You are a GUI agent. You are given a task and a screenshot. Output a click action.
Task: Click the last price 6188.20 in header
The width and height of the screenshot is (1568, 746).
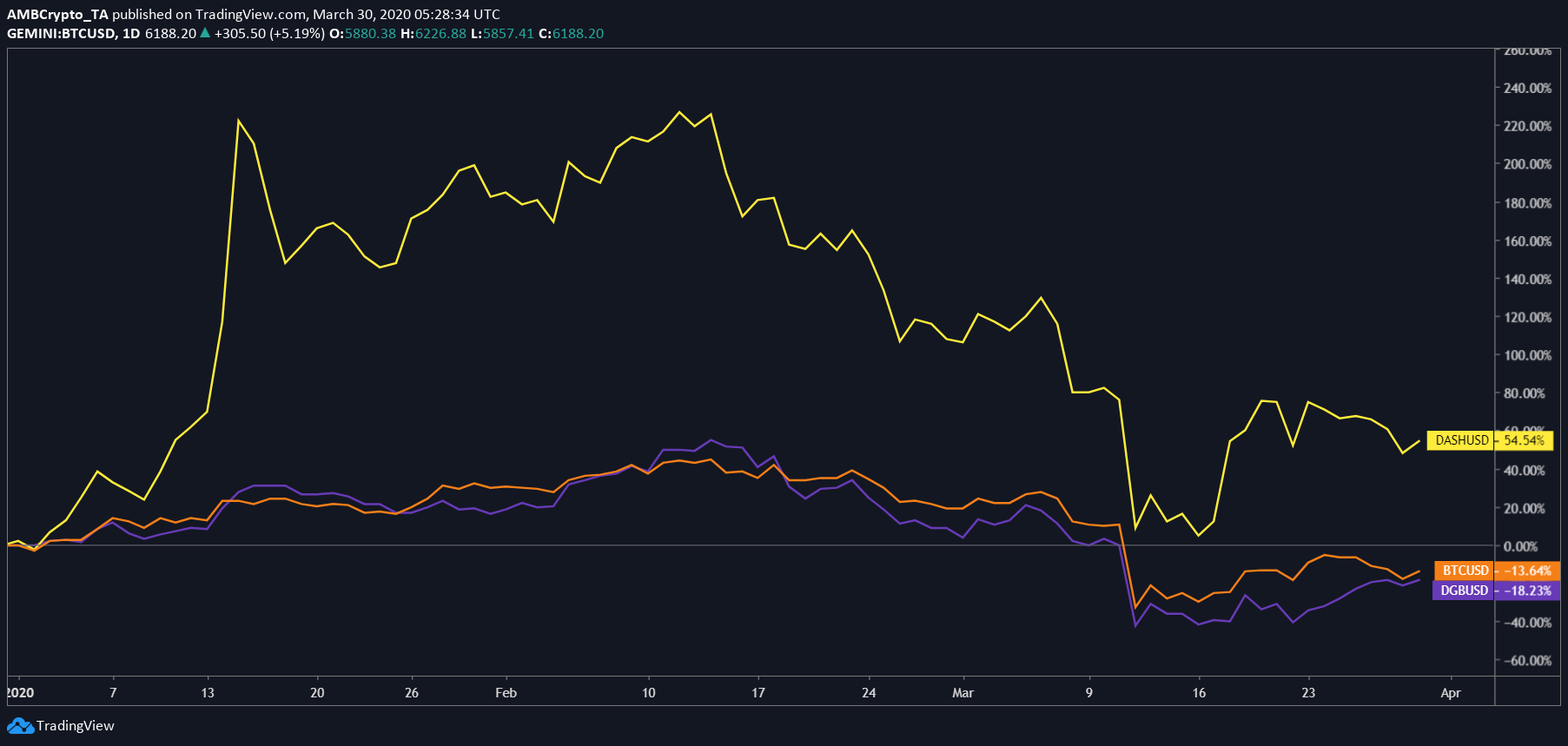coord(170,34)
